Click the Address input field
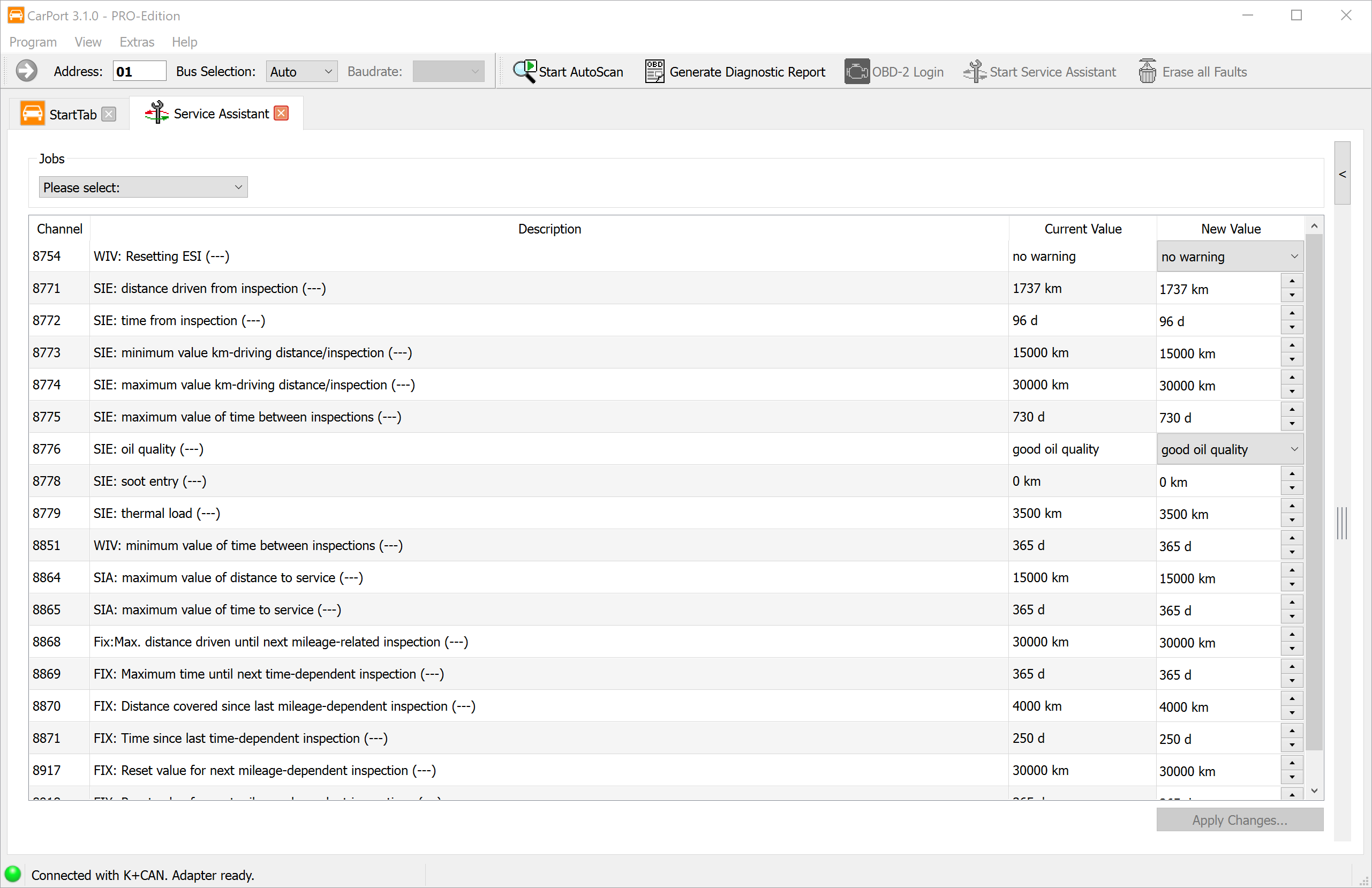The image size is (1372, 888). point(139,72)
